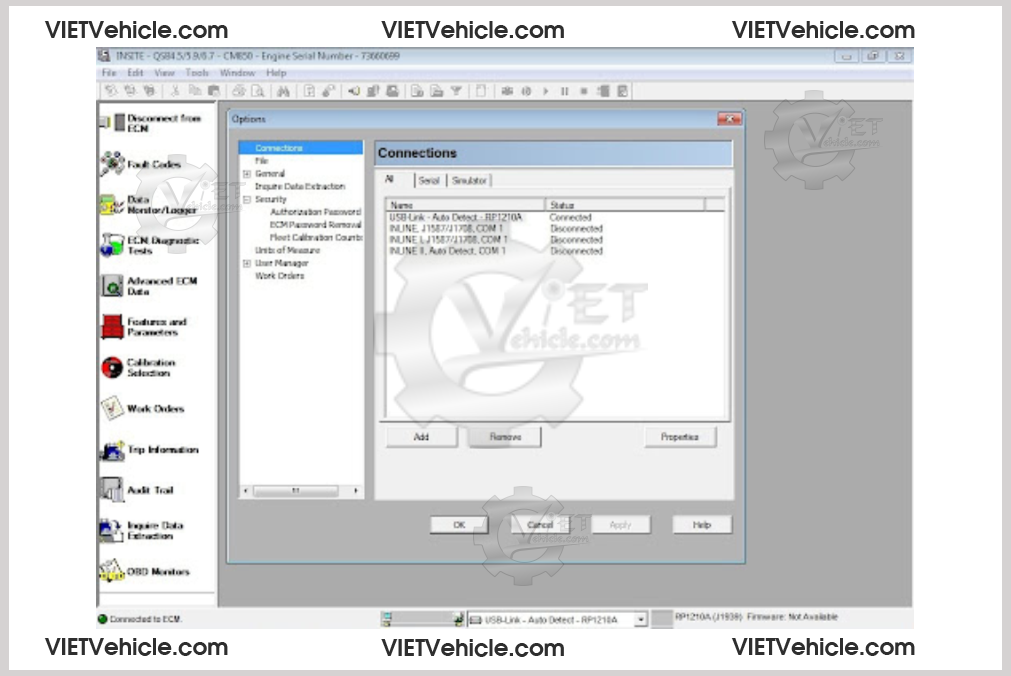Open Features and Parameters
The width and height of the screenshot is (1011, 676).
112,327
